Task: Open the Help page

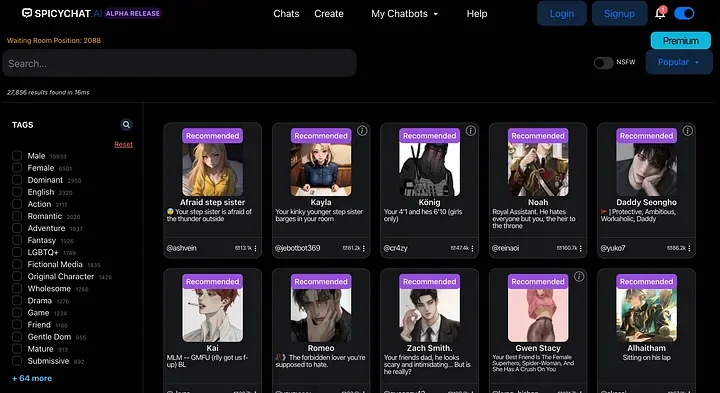Action: tap(477, 14)
